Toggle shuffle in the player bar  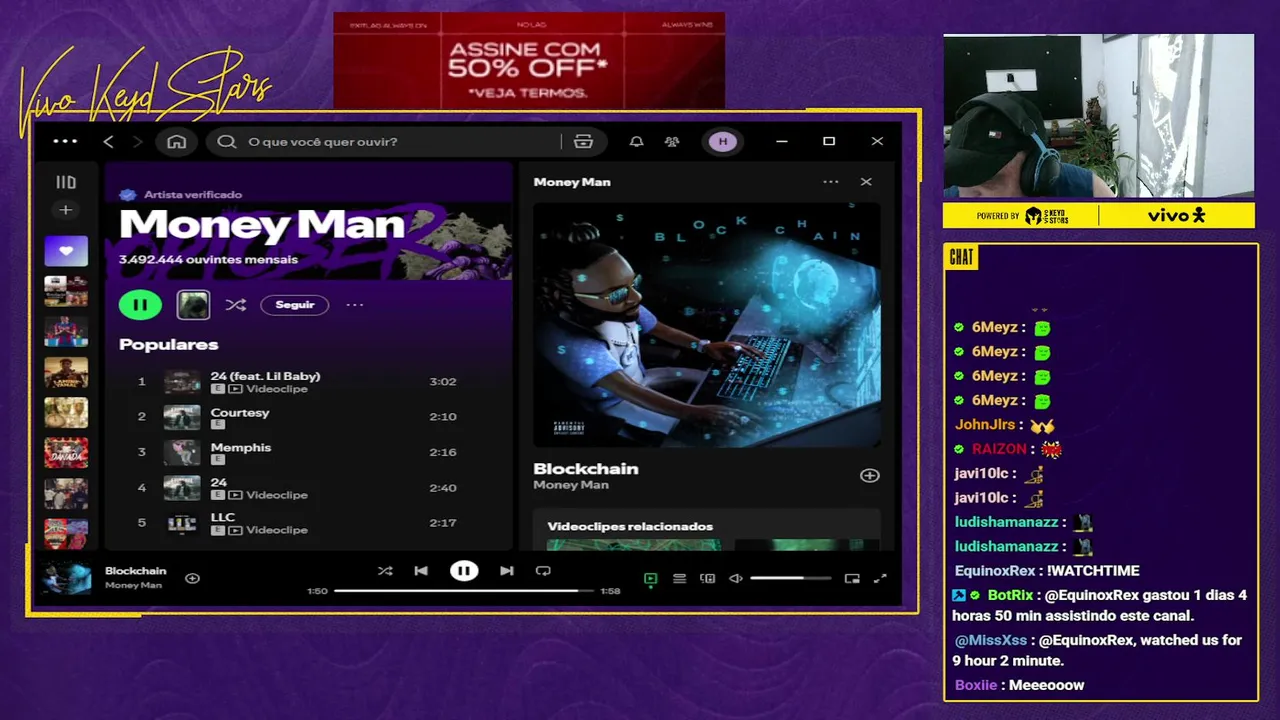coord(385,571)
